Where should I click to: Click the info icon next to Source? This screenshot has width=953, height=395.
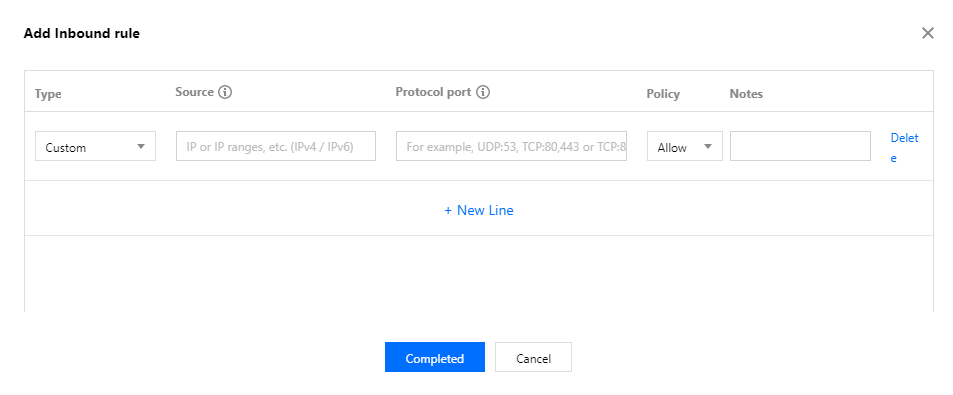coord(225,92)
